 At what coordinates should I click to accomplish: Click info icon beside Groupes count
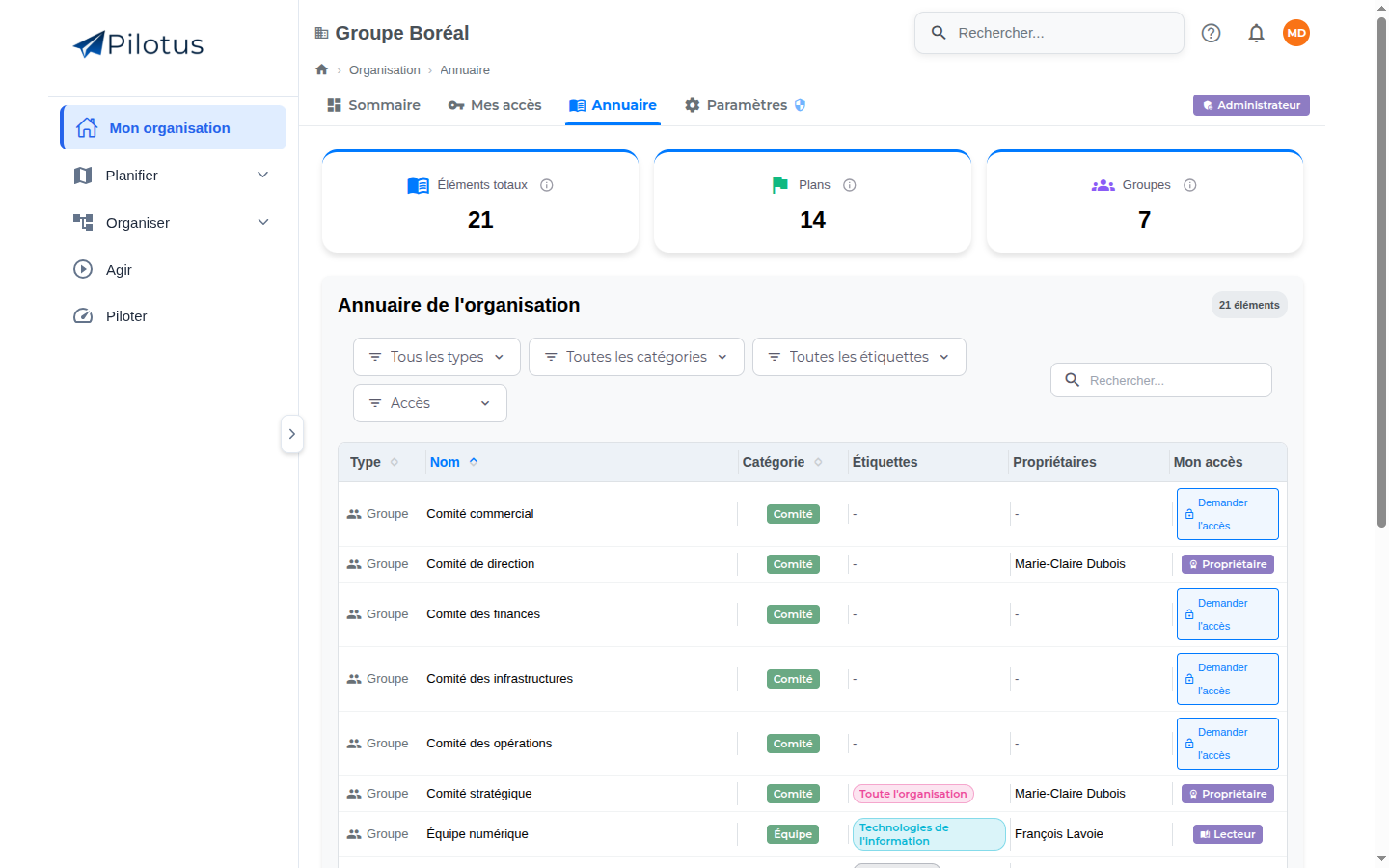click(1190, 185)
